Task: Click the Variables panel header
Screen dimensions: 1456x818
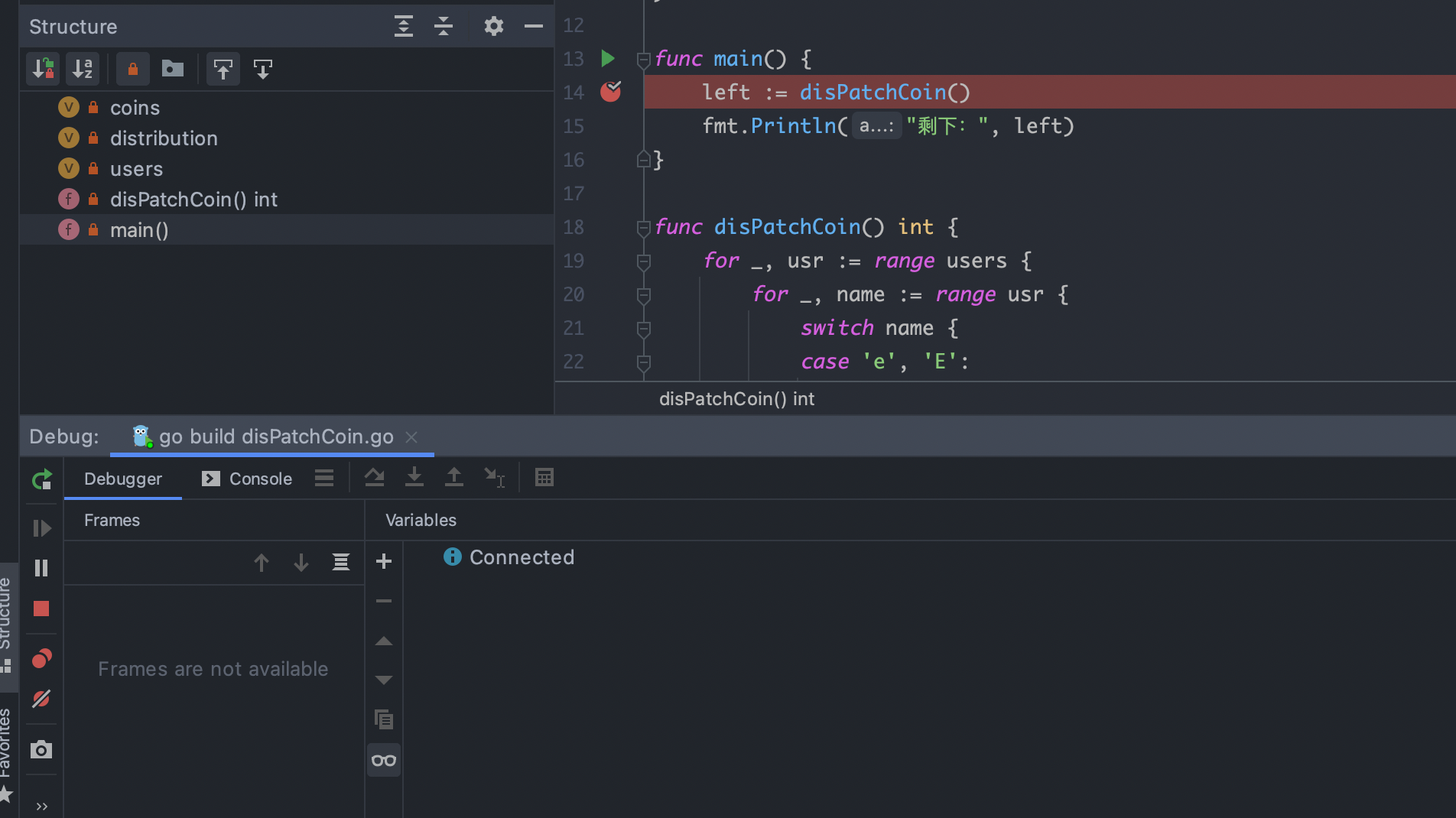Action: pos(421,520)
